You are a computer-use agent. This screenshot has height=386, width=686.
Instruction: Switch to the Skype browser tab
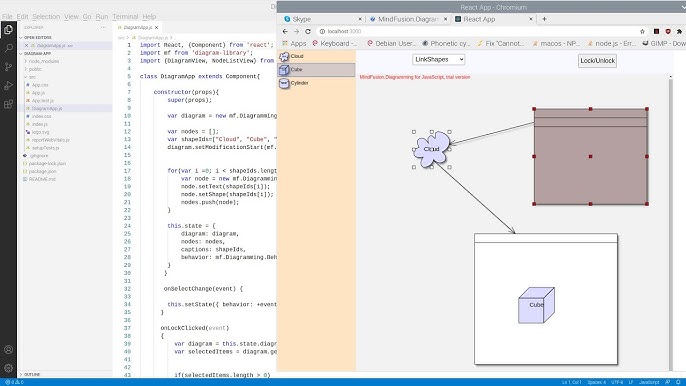coord(322,19)
